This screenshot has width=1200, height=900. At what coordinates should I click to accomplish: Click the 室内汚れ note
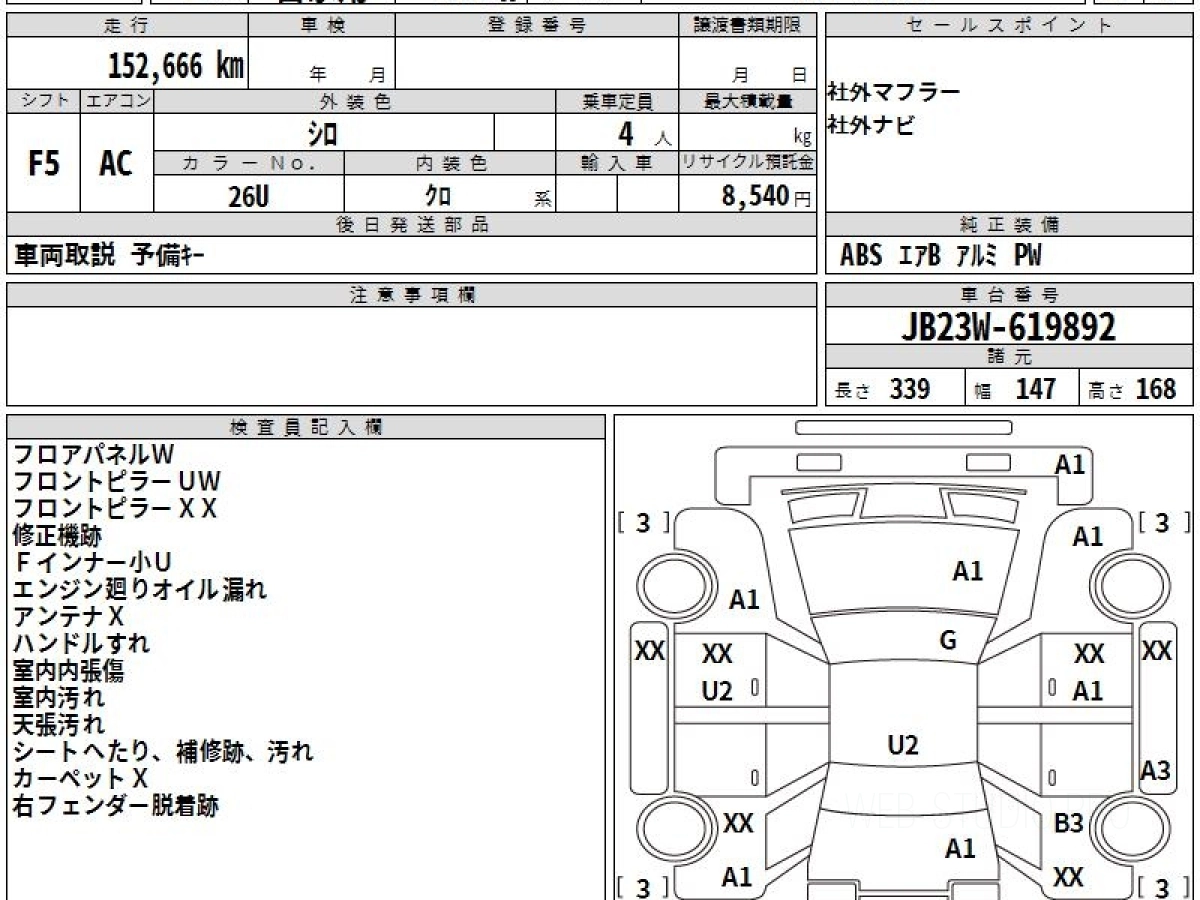point(58,697)
